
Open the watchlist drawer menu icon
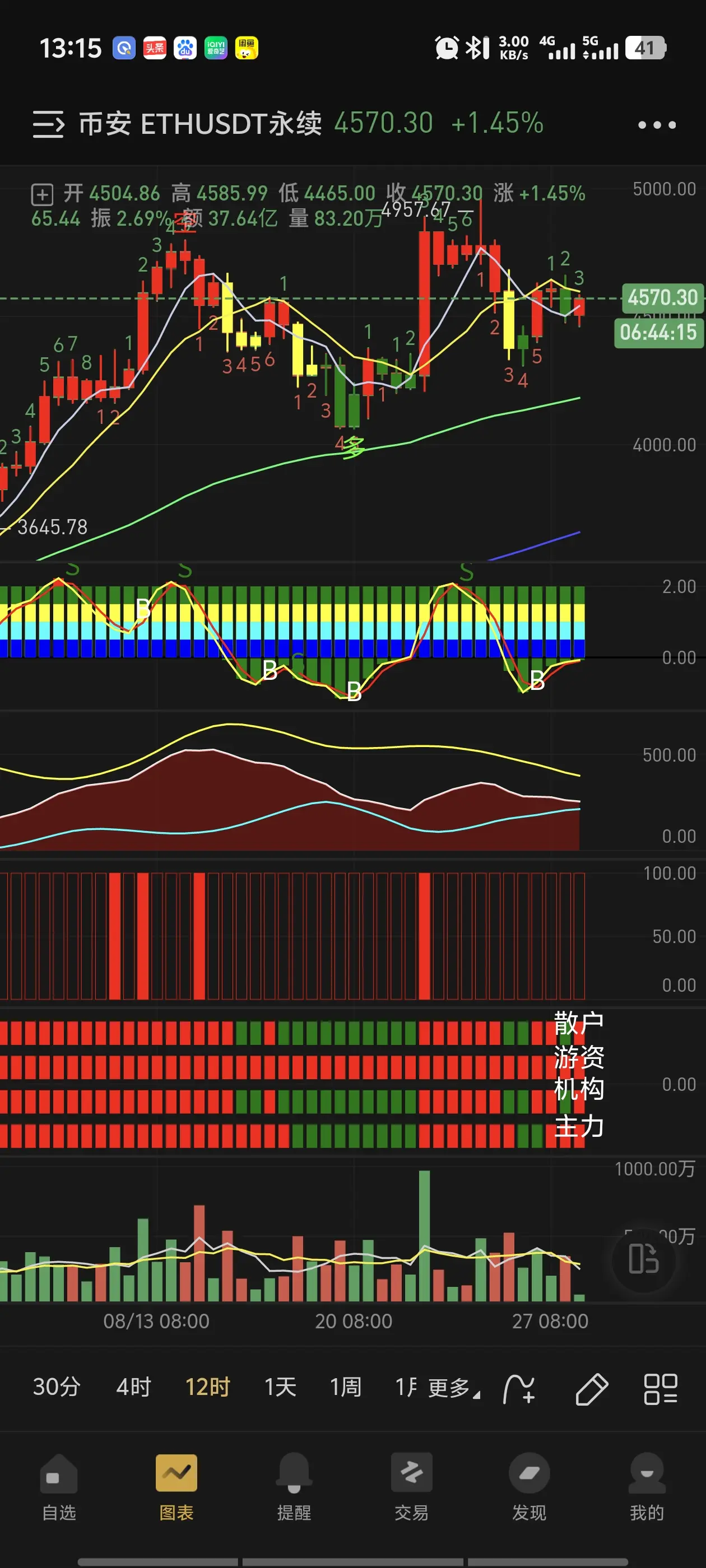click(48, 124)
